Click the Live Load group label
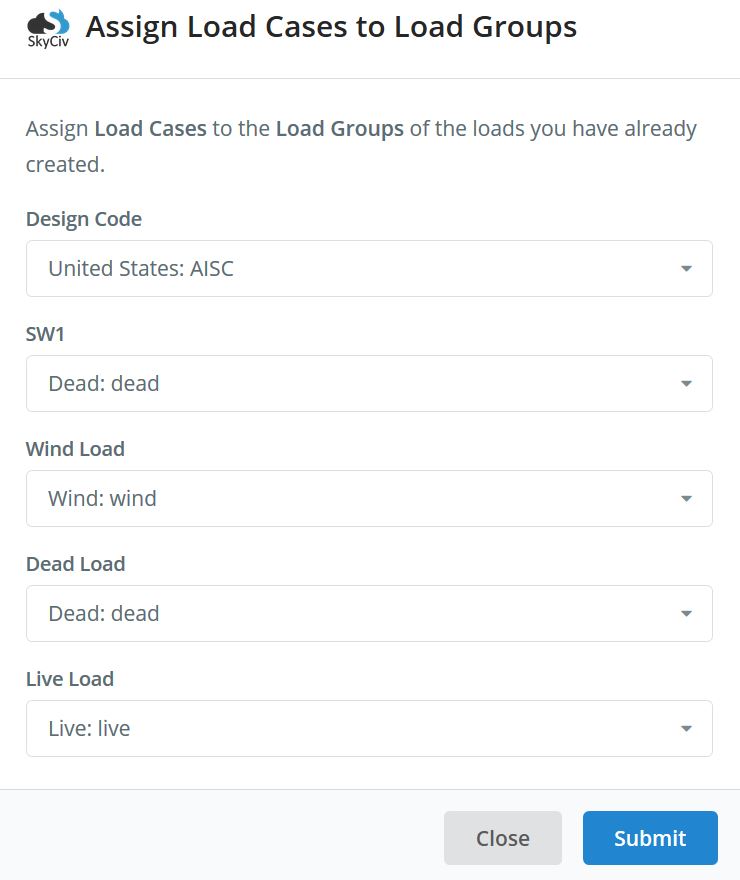 (x=70, y=679)
